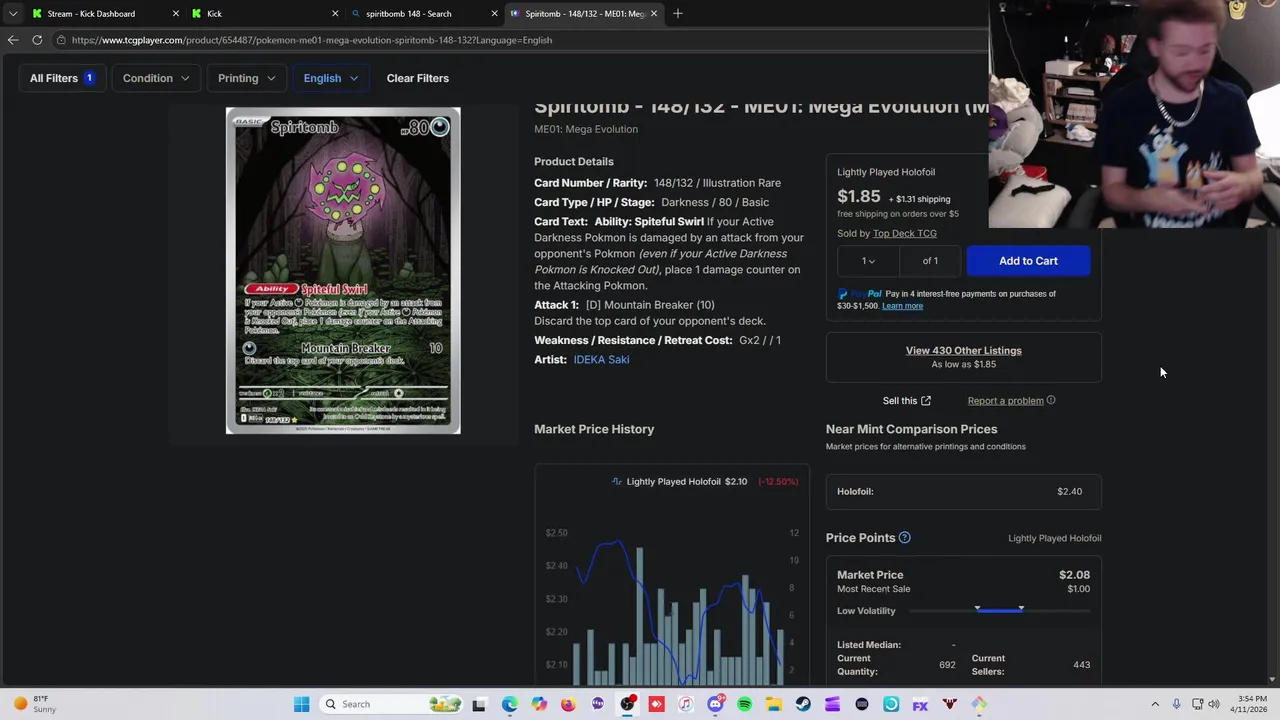Screen dimensions: 1280x720
Task: Open Spotify from the taskbar
Action: [744, 704]
